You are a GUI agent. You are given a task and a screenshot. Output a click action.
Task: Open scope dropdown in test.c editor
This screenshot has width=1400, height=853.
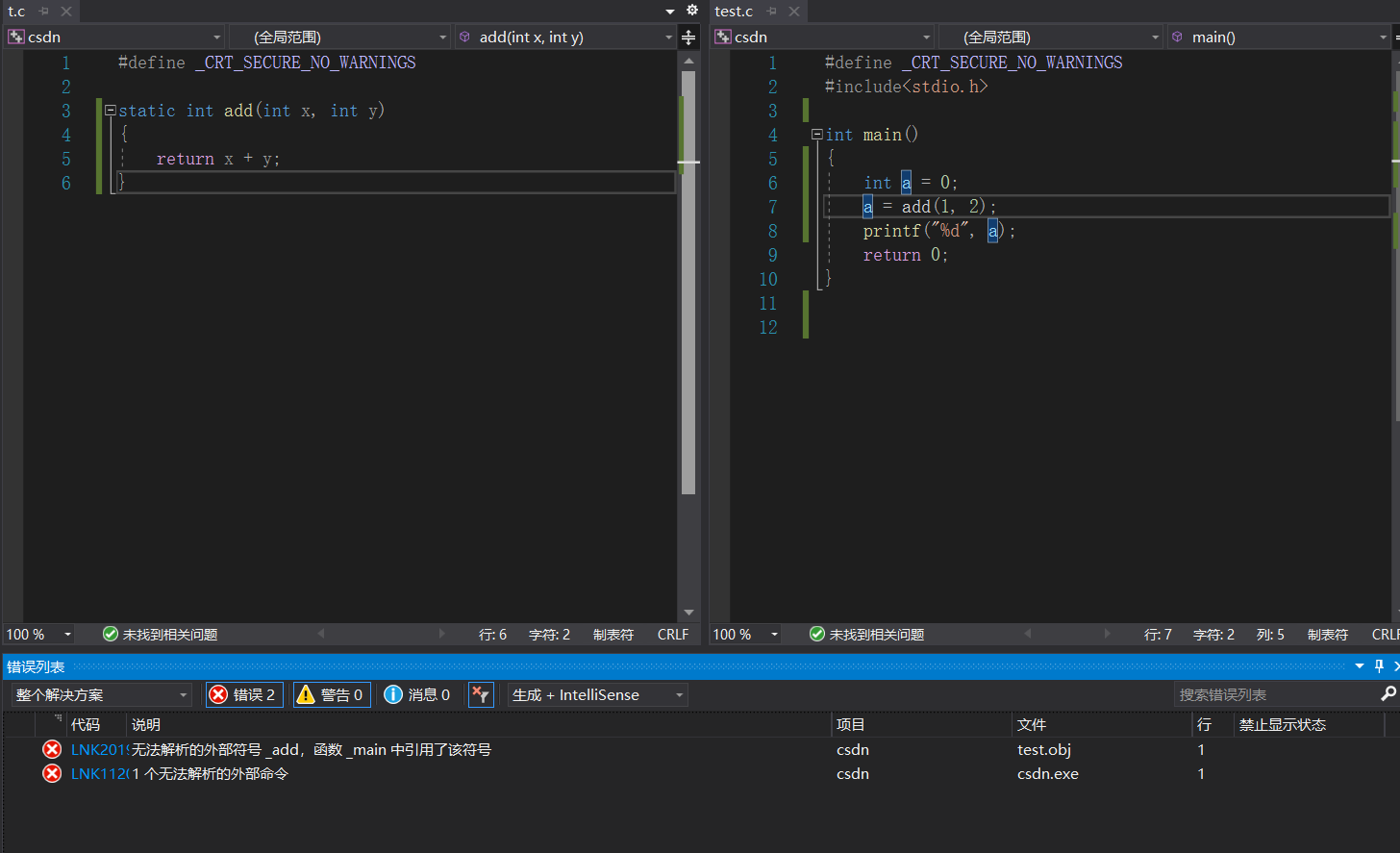tap(1051, 37)
